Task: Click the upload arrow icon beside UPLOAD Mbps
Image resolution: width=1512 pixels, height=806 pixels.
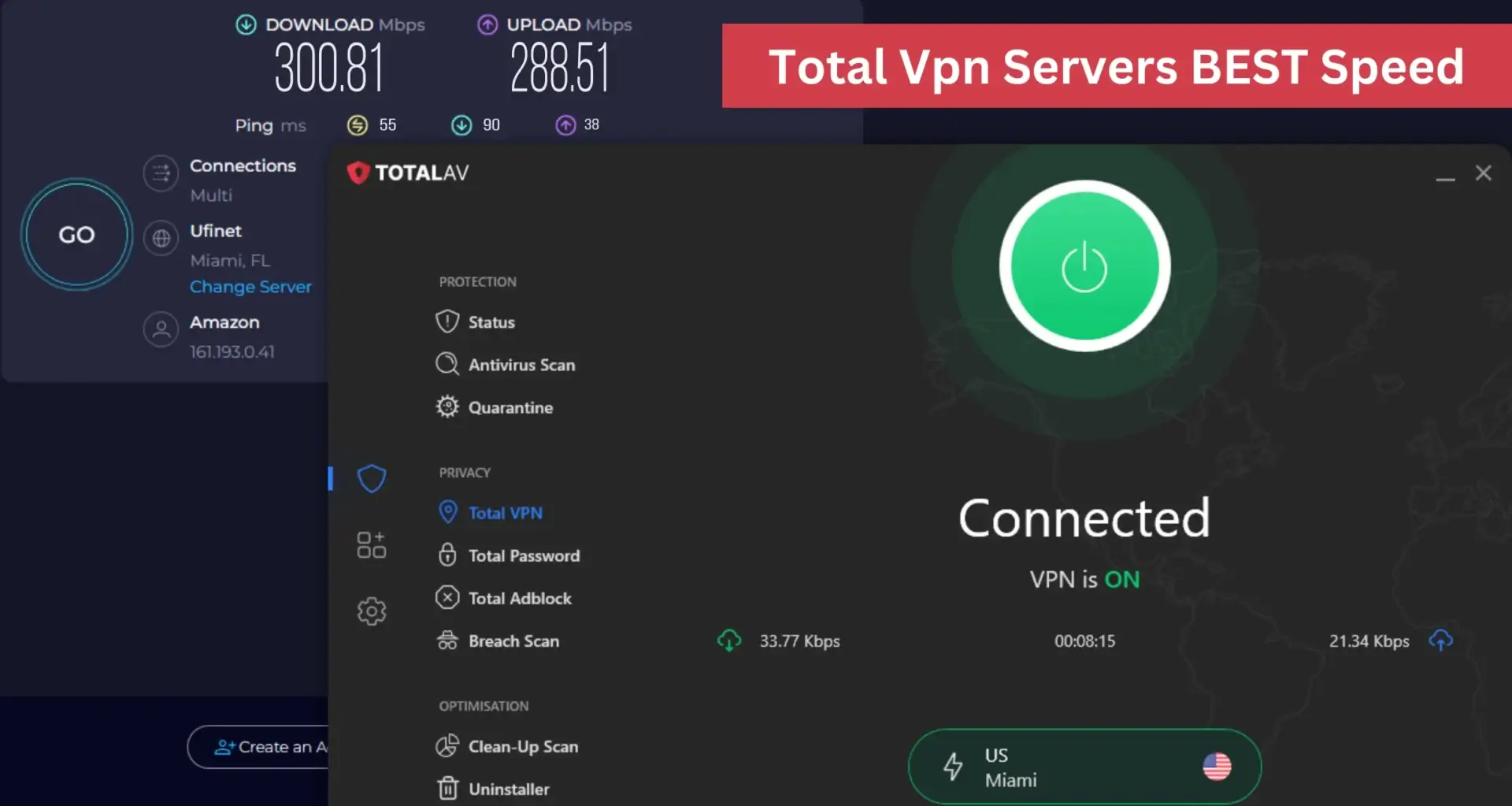Action: [487, 24]
